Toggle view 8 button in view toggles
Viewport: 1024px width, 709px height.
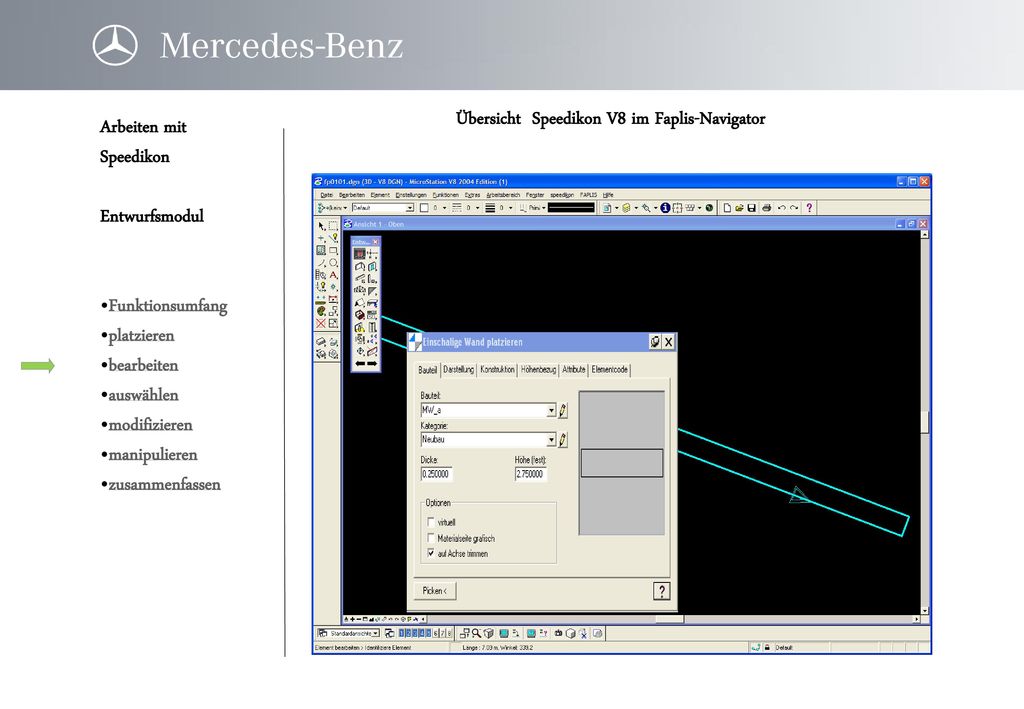coord(449,633)
